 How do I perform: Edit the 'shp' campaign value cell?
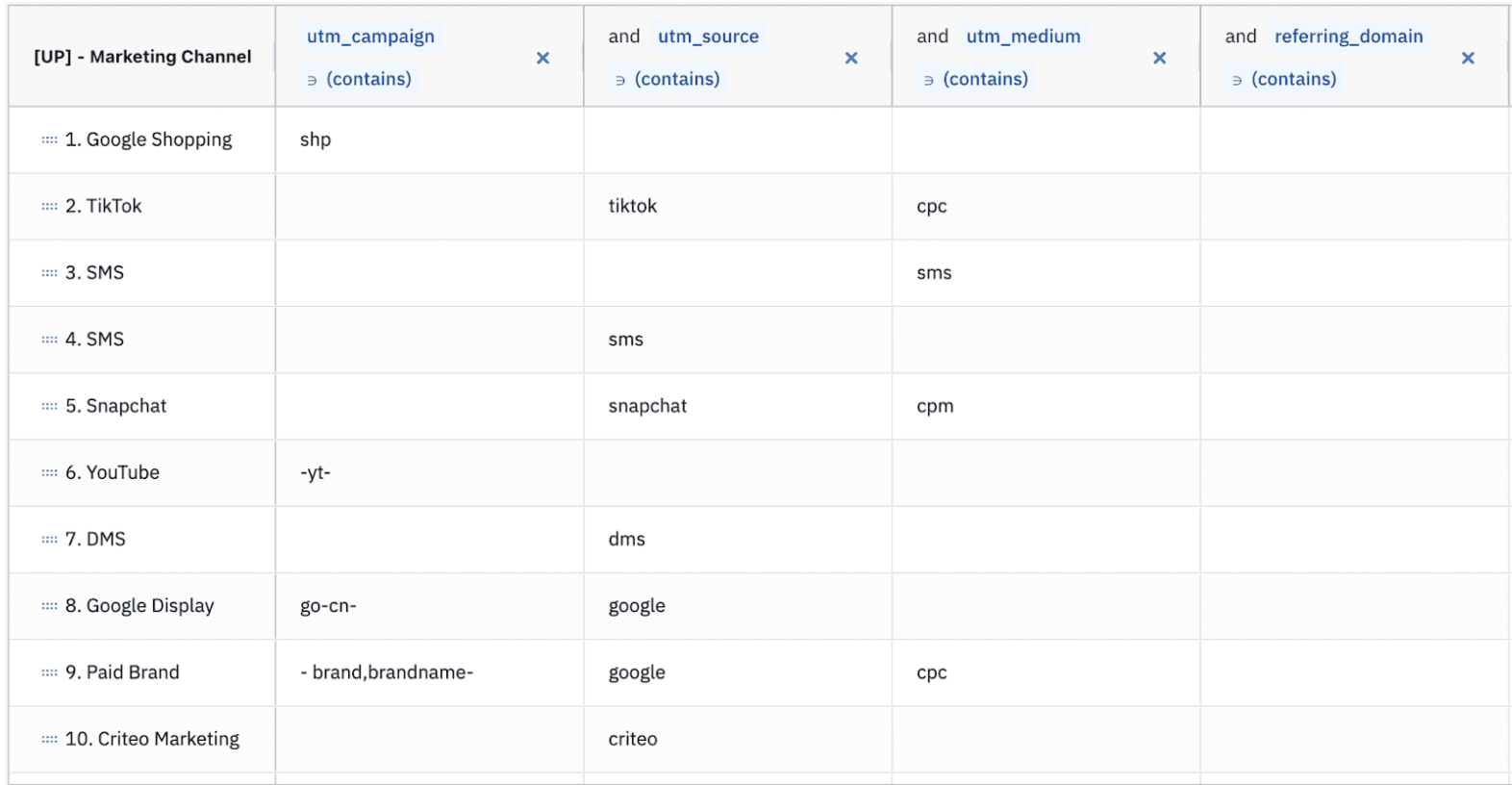click(x=429, y=140)
